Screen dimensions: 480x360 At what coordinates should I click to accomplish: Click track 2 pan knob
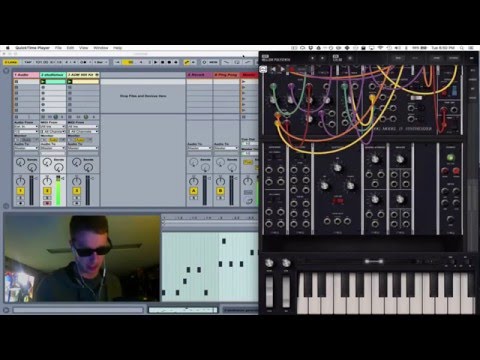coord(47,182)
